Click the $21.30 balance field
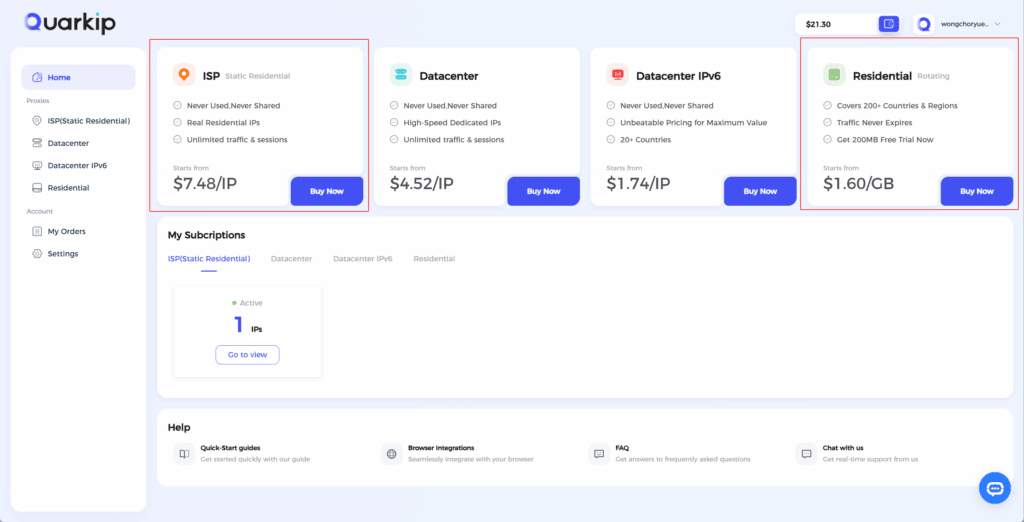The height and width of the screenshot is (522, 1024). pos(848,24)
